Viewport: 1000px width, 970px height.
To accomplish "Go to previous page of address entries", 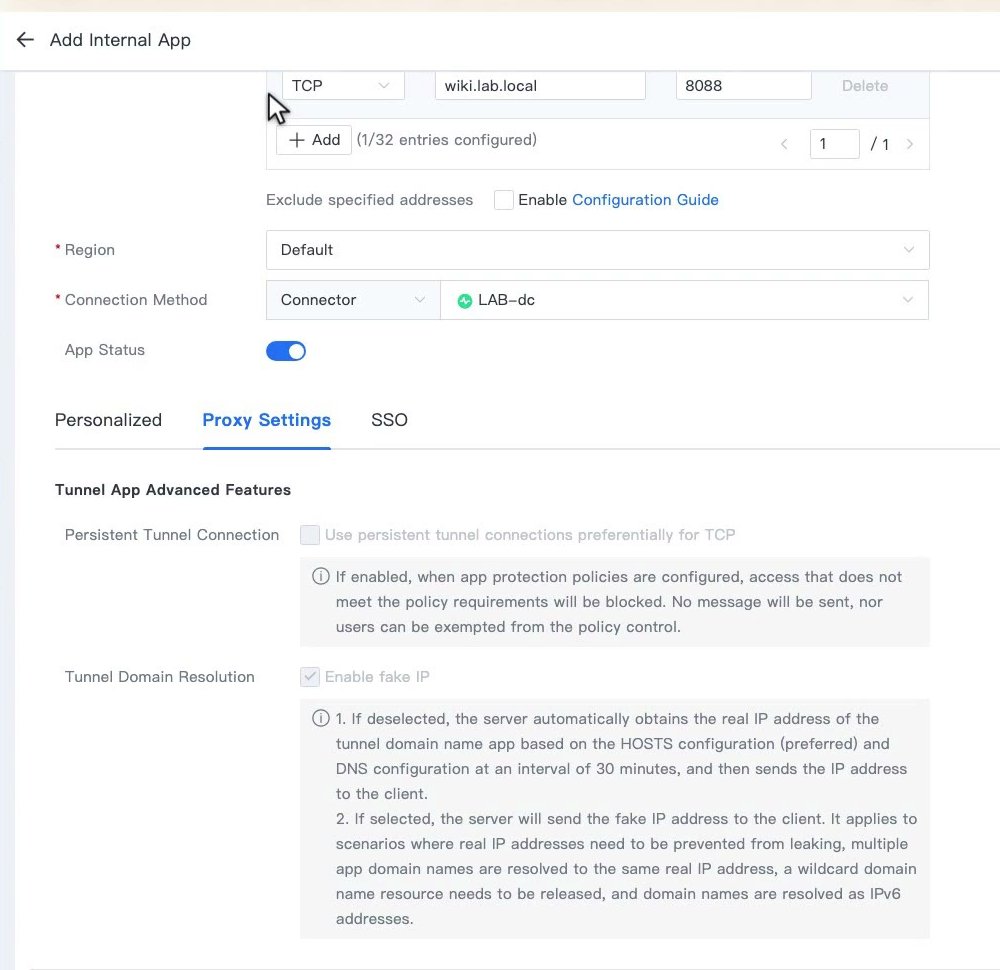I will click(x=784, y=144).
